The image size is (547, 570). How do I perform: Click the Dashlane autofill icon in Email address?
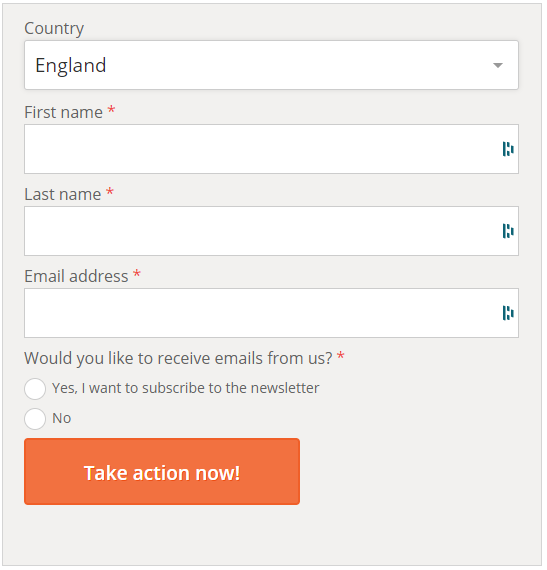(x=508, y=313)
